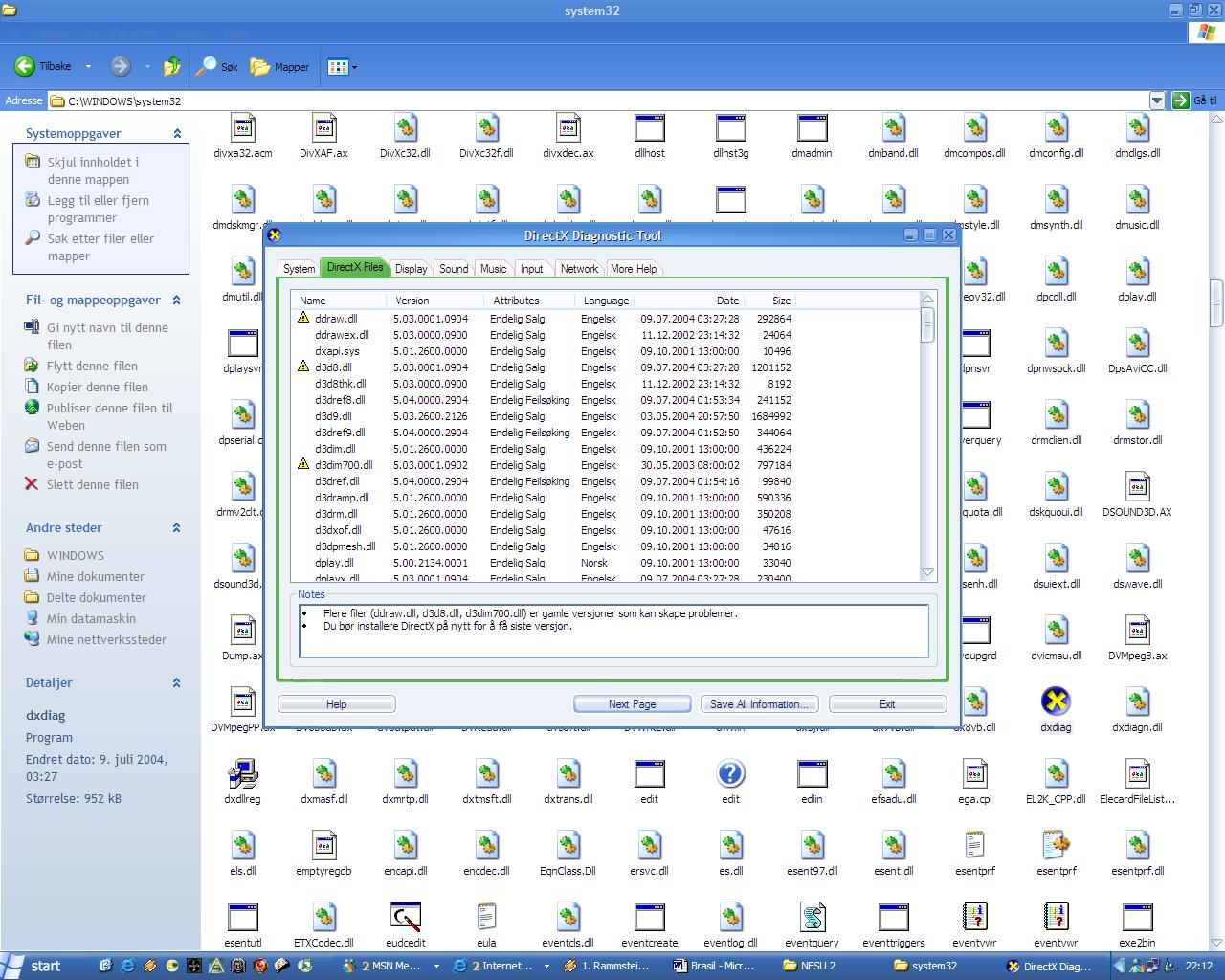
Task: Switch to Brasil - Microsoft taskbar item
Action: [x=716, y=966]
